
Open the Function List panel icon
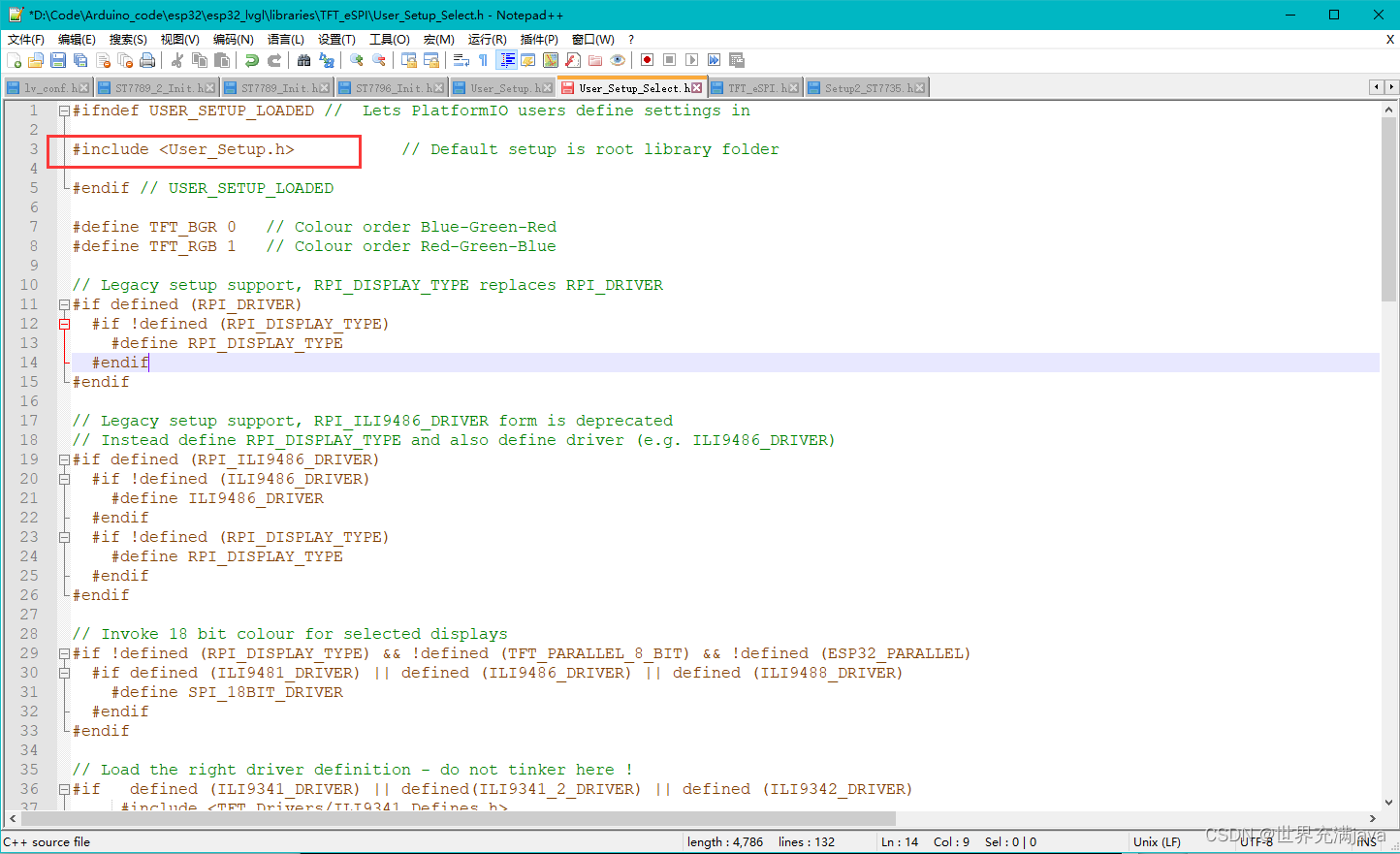[x=573, y=60]
